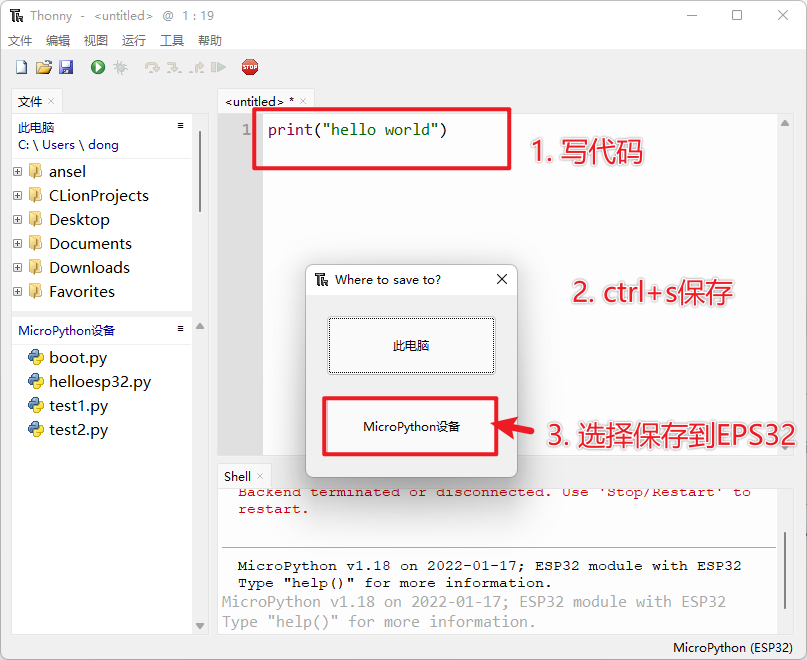
Task: Open the 帮助 menu
Action: pyautogui.click(x=209, y=40)
